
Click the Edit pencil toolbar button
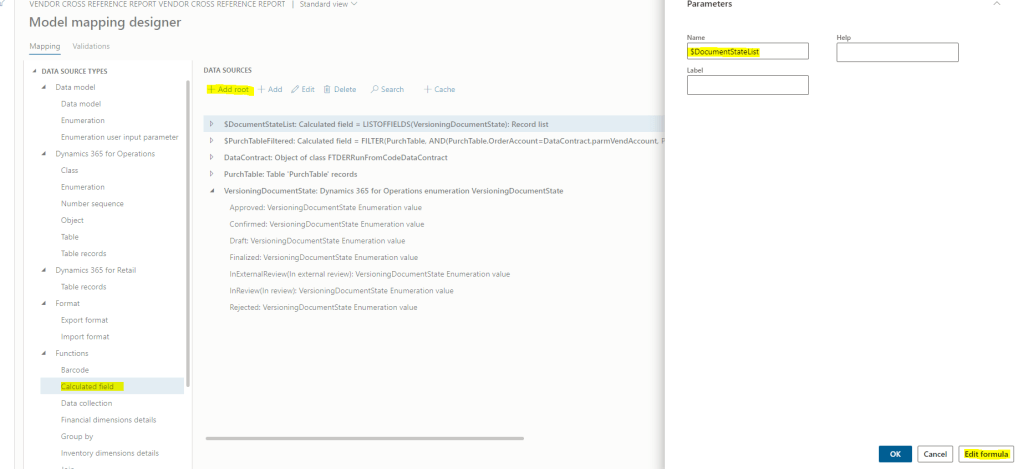[303, 89]
